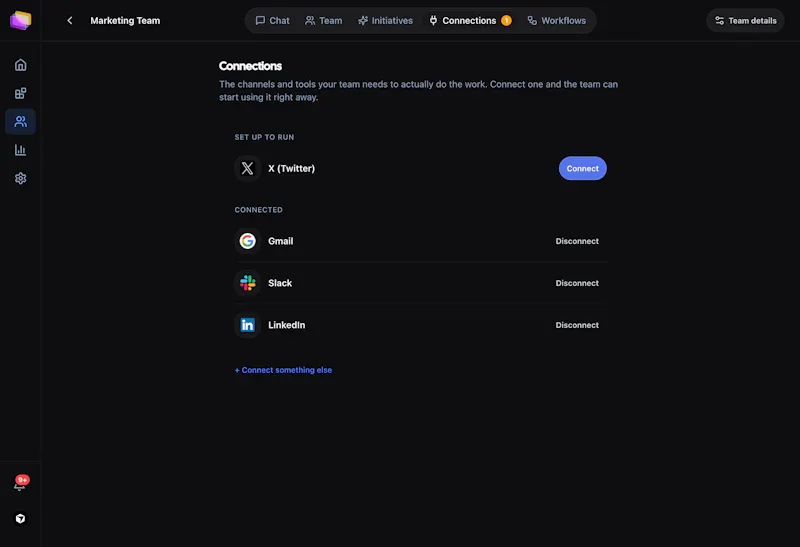Screen dimensions: 800x547
Task: Open the apps grid icon in the sidebar
Action: (x=20, y=93)
